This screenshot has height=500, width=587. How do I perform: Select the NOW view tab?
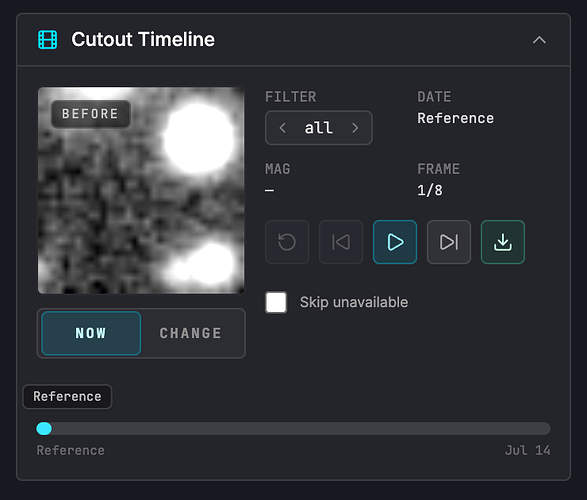(x=91, y=333)
